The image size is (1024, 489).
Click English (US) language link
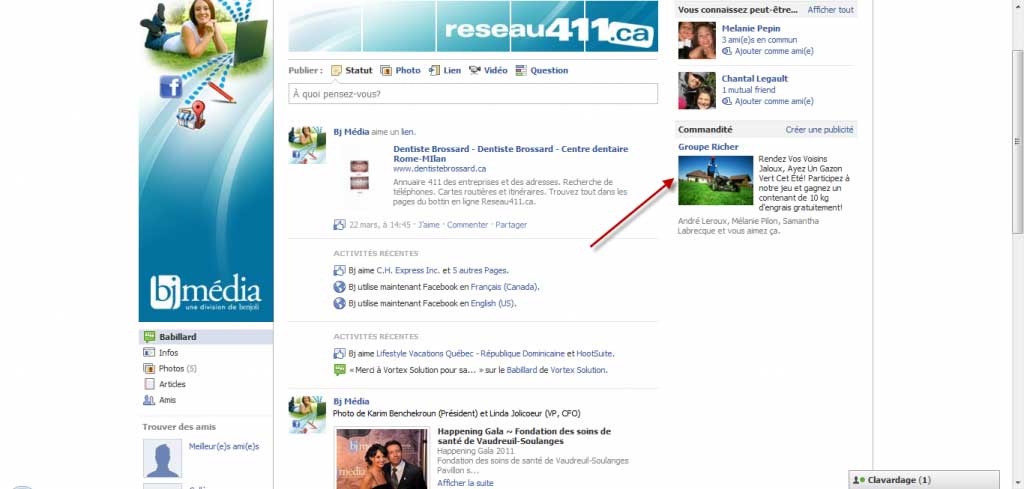click(x=492, y=304)
